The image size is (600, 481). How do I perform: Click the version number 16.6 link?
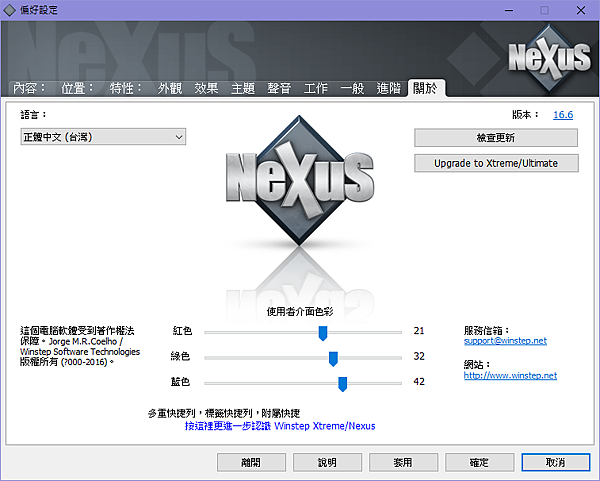pyautogui.click(x=563, y=114)
